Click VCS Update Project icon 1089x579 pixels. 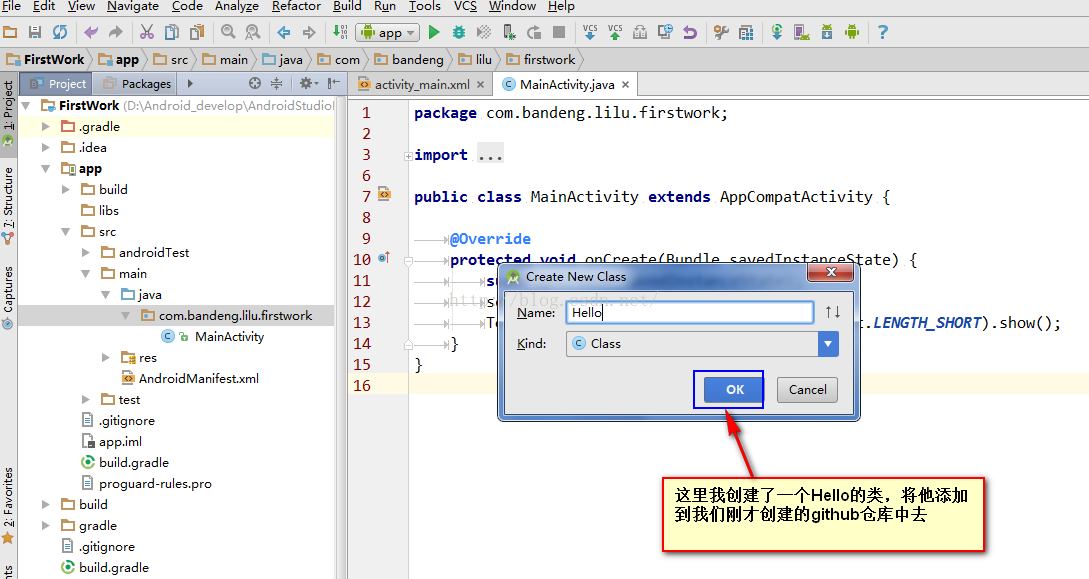pos(590,32)
